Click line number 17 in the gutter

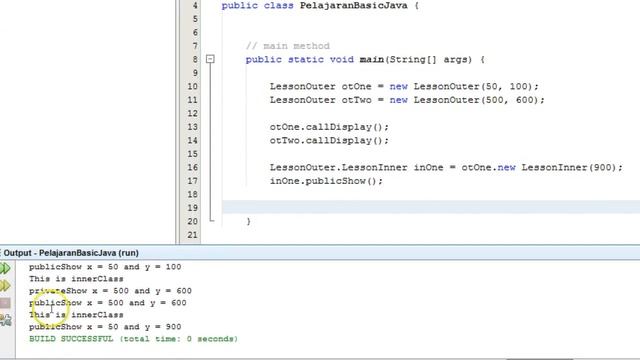[193, 181]
